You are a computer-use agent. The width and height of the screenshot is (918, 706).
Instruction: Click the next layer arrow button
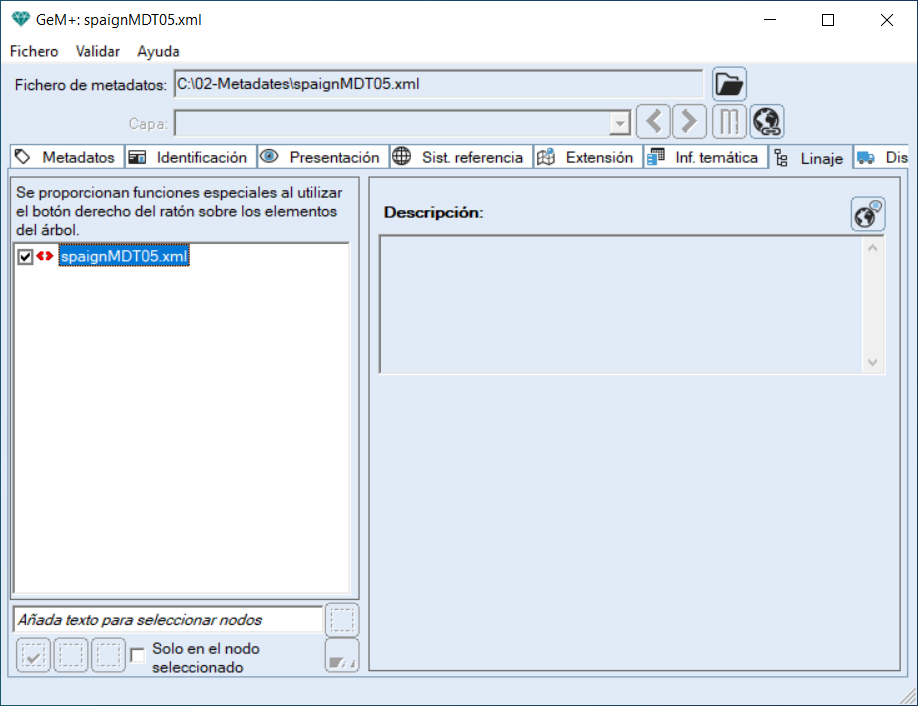689,122
